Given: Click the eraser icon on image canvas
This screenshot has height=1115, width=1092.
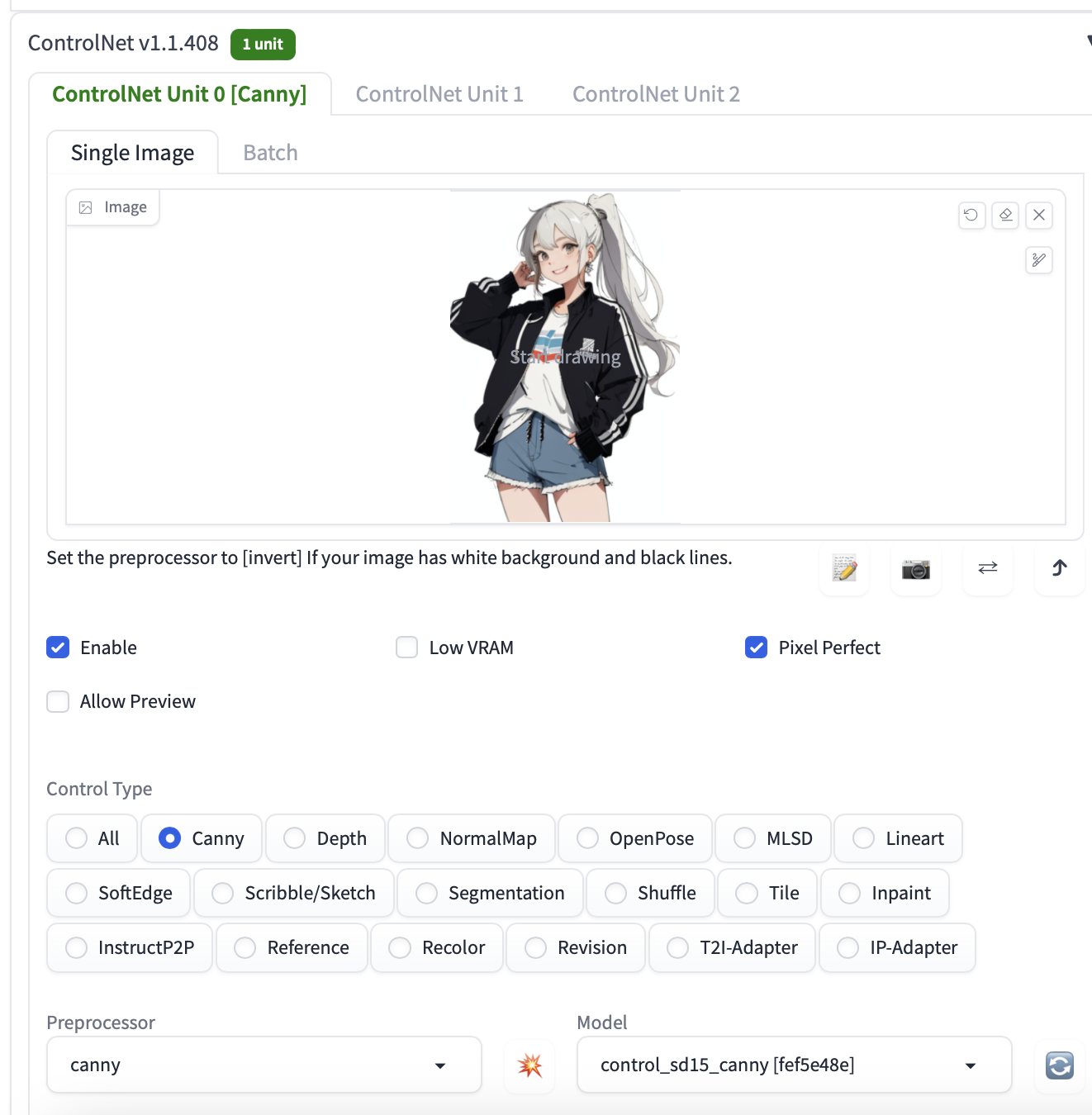Looking at the screenshot, I should (x=1005, y=215).
